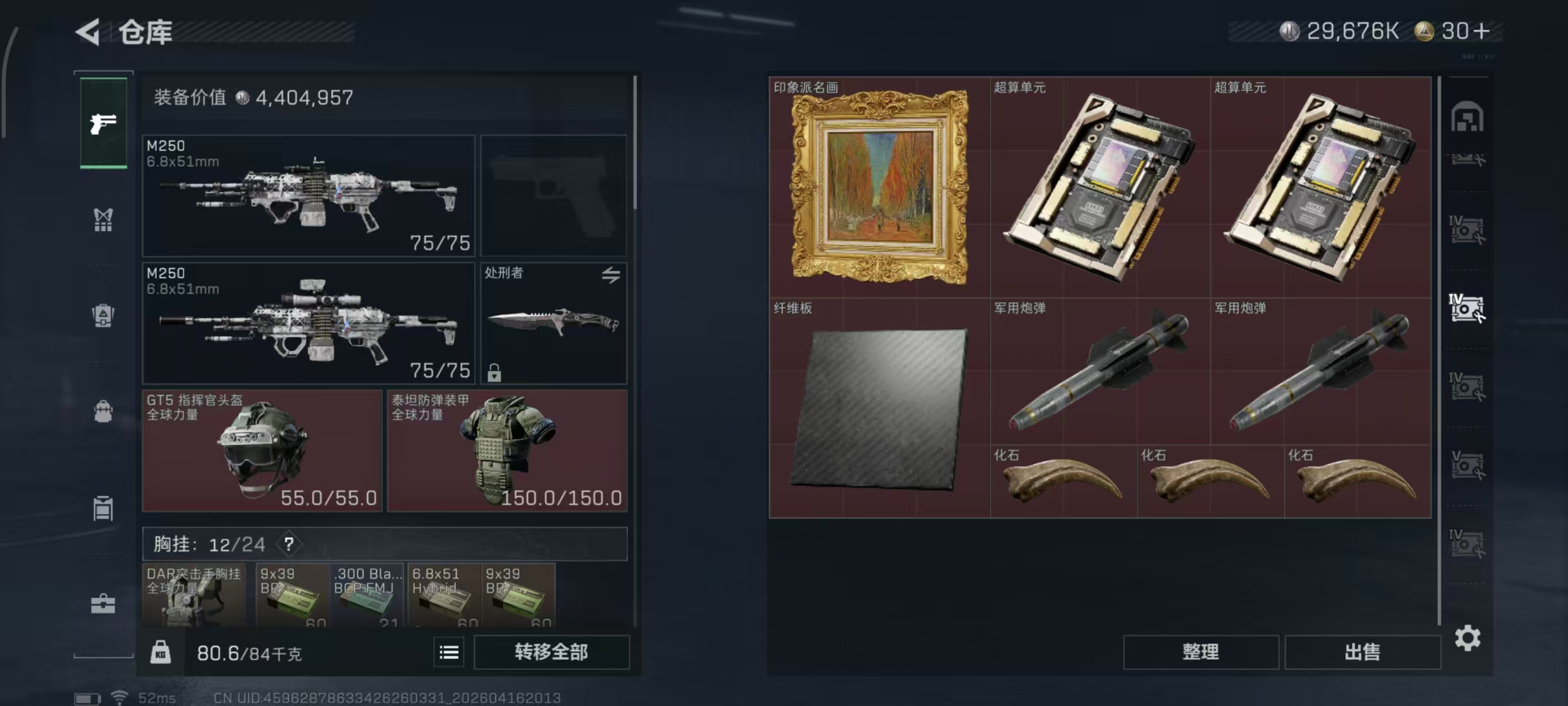Open the backpack sidebar category
The height and width of the screenshot is (706, 1568).
103,411
